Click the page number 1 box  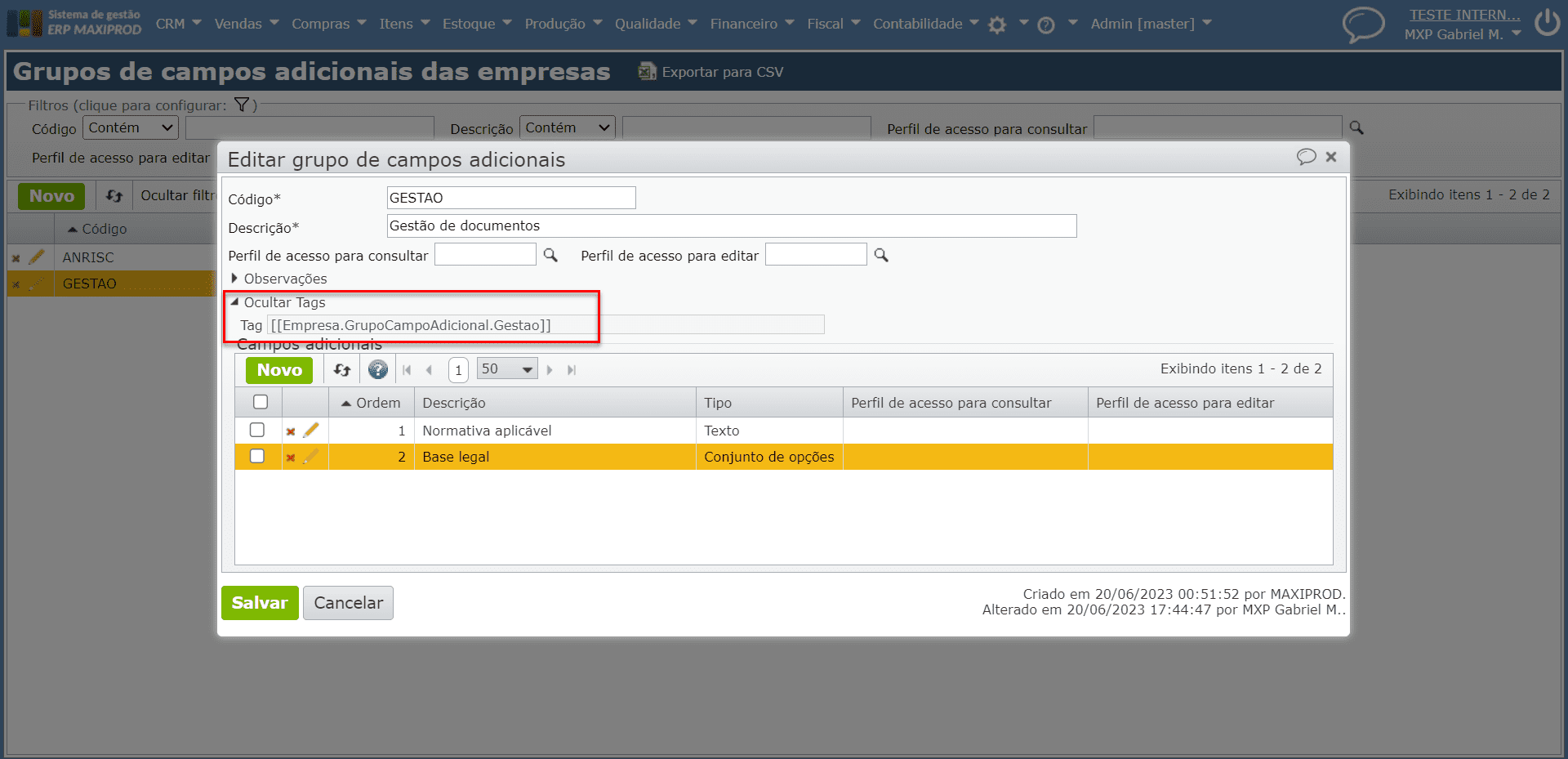[458, 370]
